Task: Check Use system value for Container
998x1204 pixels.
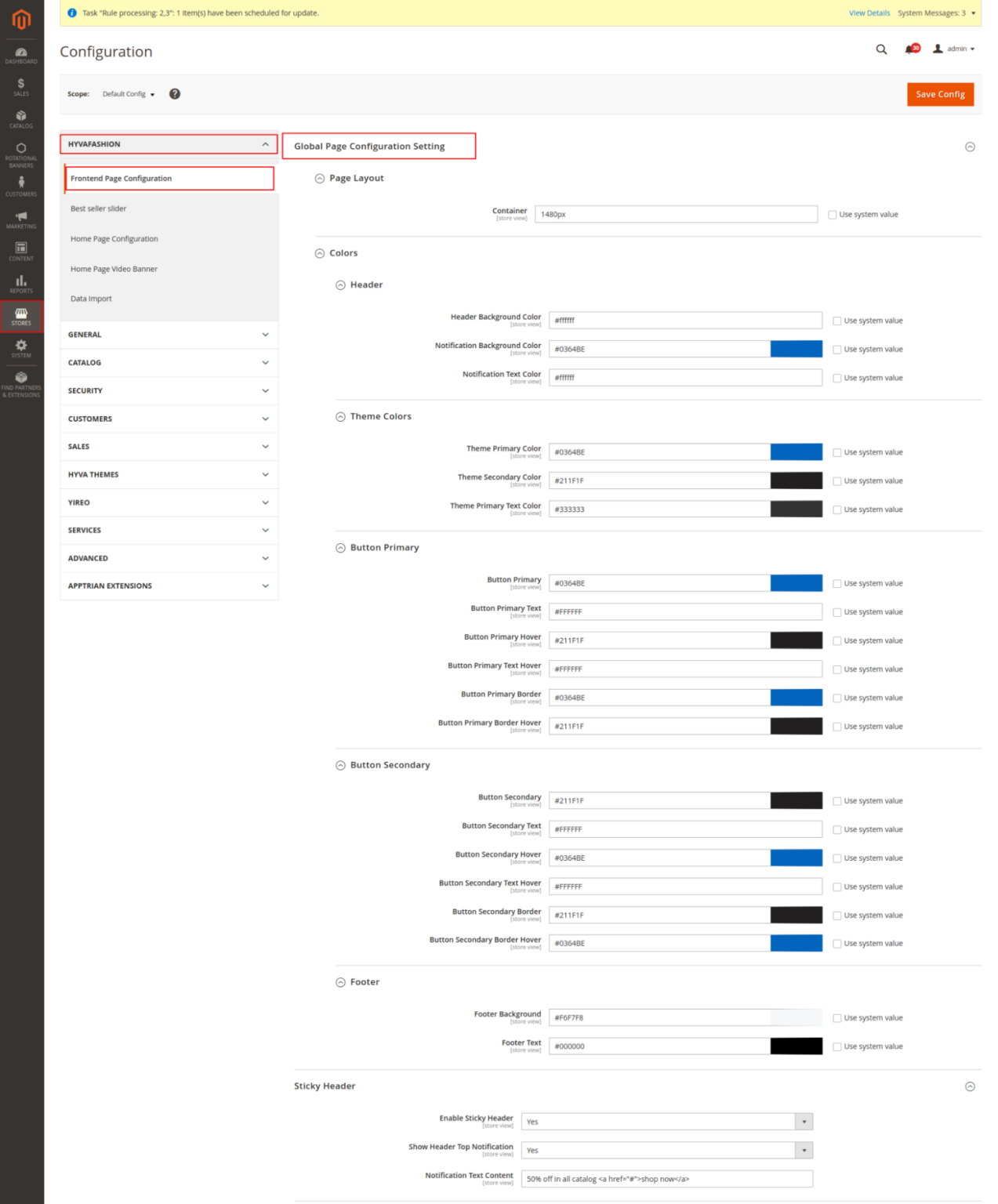Action: [x=833, y=215]
